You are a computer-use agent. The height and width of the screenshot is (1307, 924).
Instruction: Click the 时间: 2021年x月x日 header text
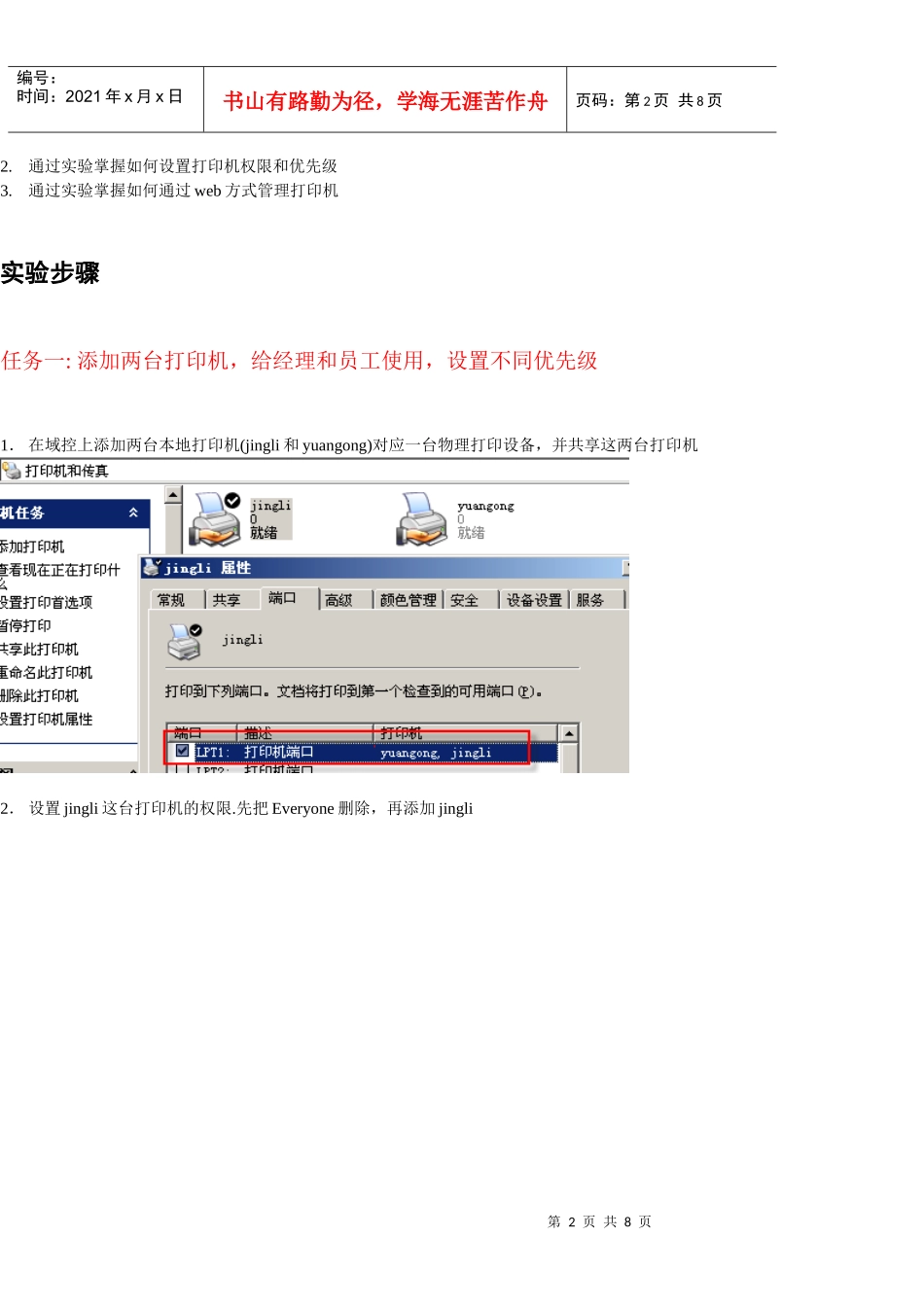click(x=99, y=96)
